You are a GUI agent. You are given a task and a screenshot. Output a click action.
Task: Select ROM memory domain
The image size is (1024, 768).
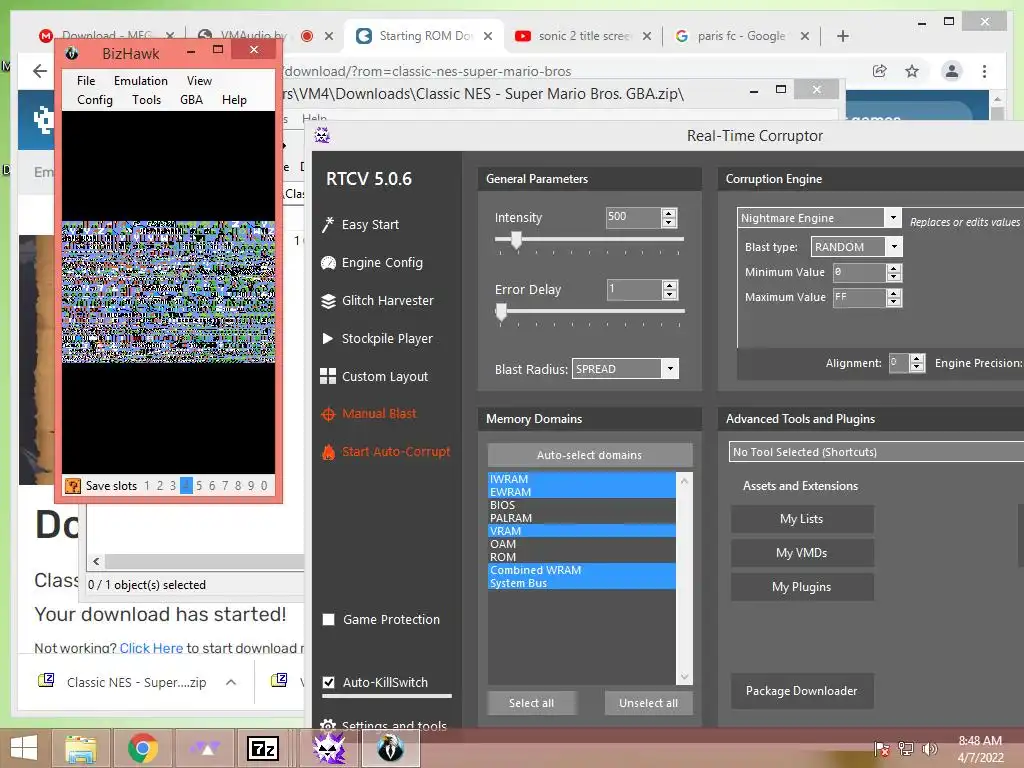581,557
